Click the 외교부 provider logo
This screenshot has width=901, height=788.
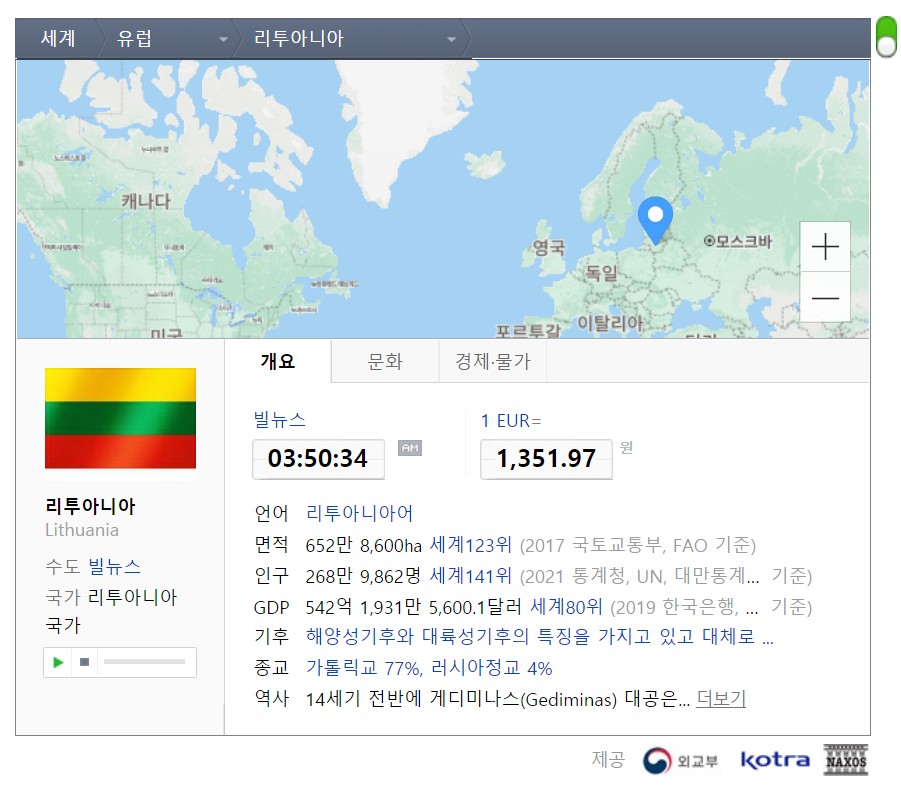click(x=680, y=760)
